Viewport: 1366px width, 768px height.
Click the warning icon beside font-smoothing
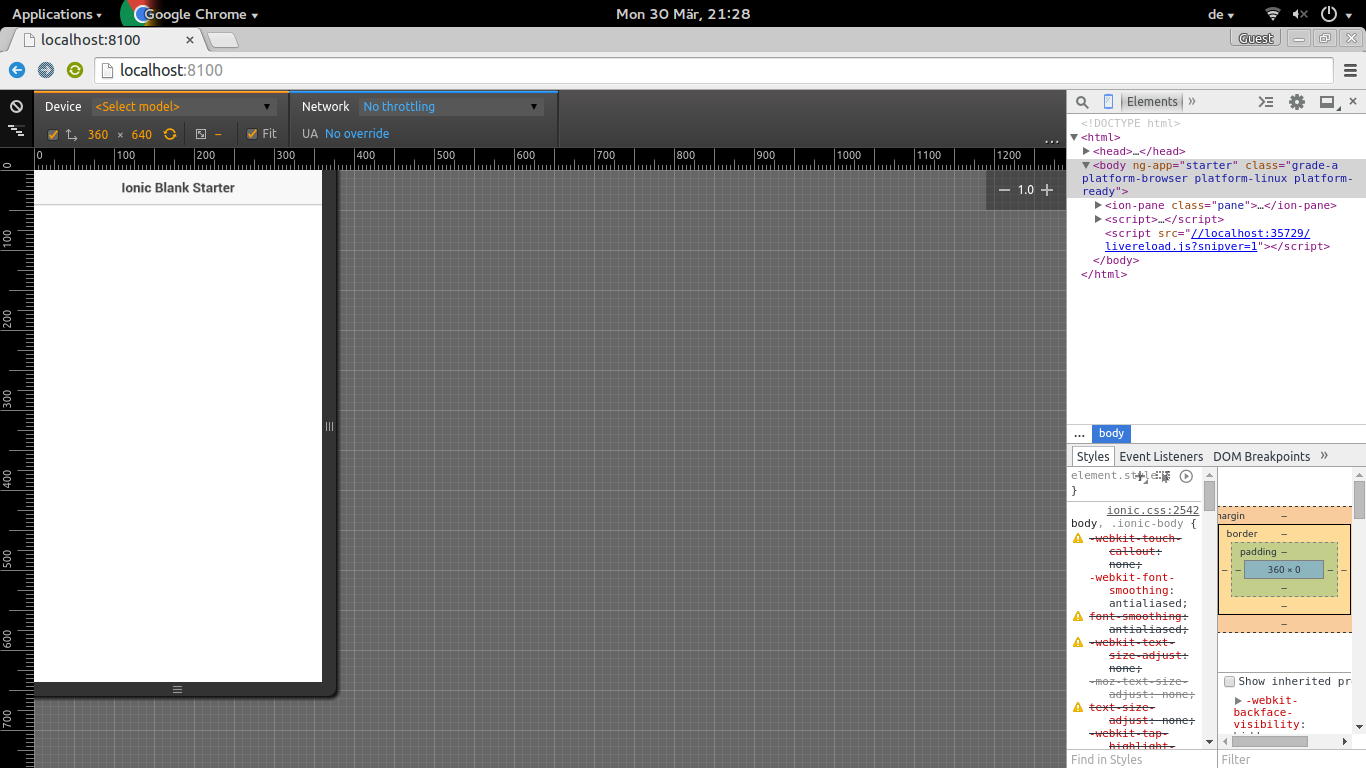[1078, 617]
